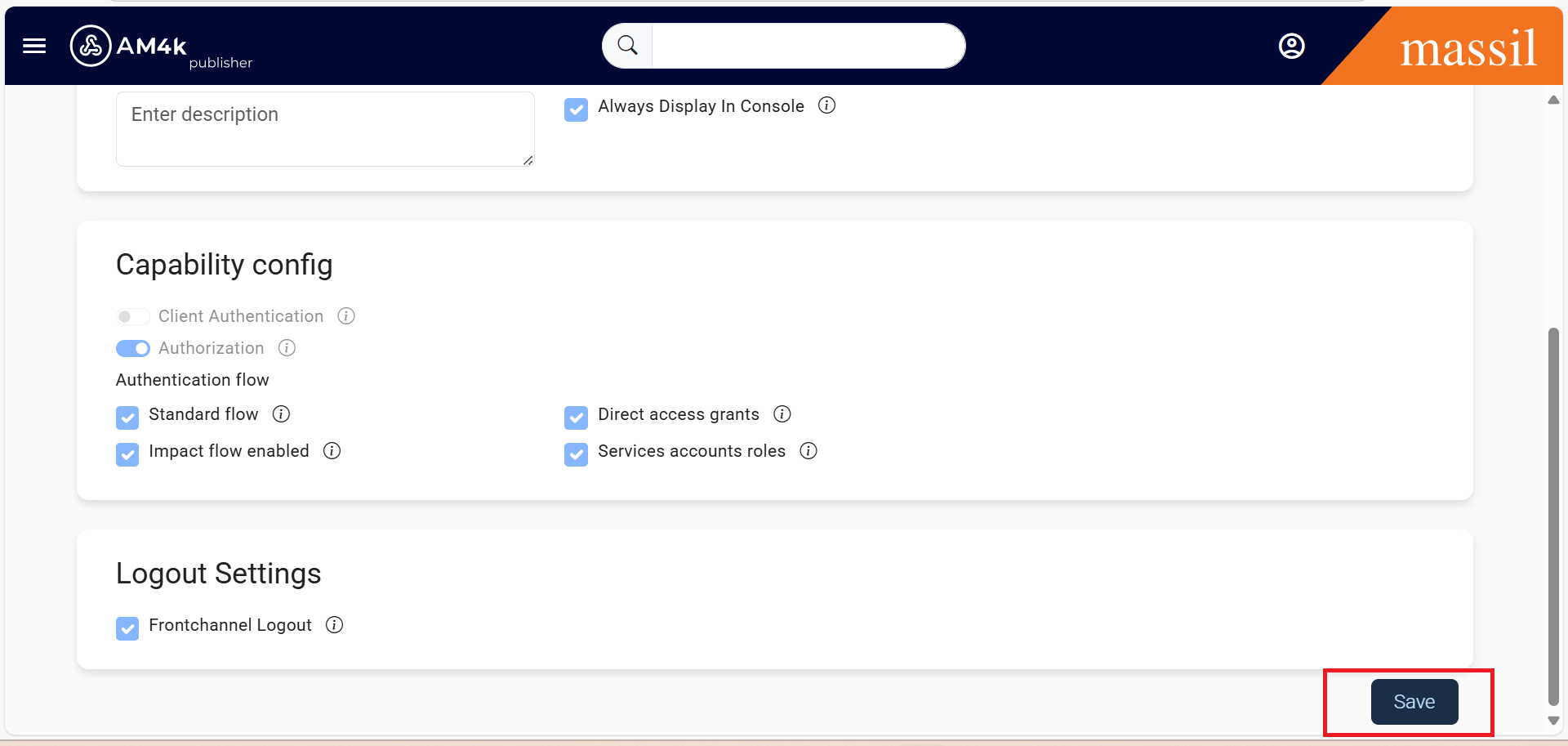Click Services accounts roles info icon
This screenshot has width=1568, height=746.
(x=808, y=451)
